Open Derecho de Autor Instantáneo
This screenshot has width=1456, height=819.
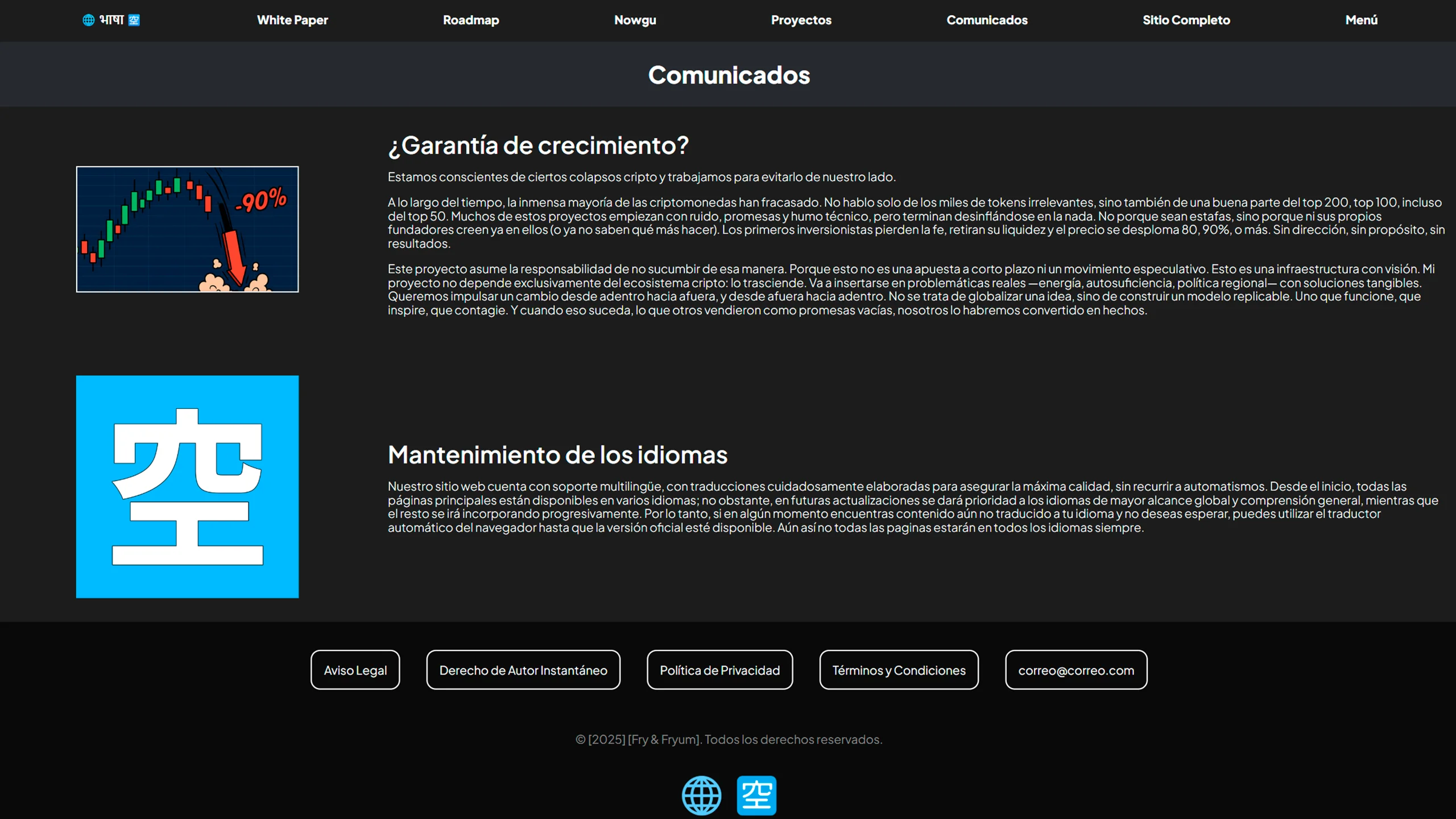pyautogui.click(x=523, y=670)
